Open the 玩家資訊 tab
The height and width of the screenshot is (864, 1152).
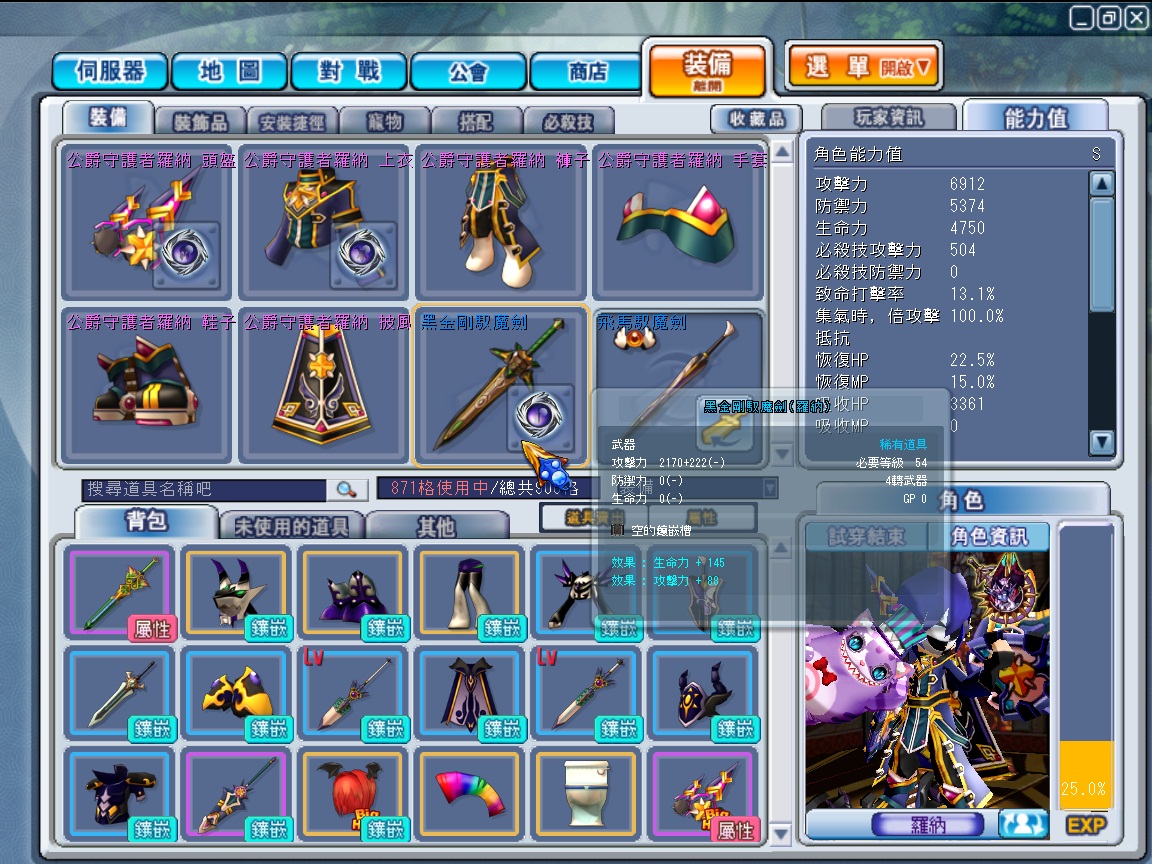tap(889, 117)
